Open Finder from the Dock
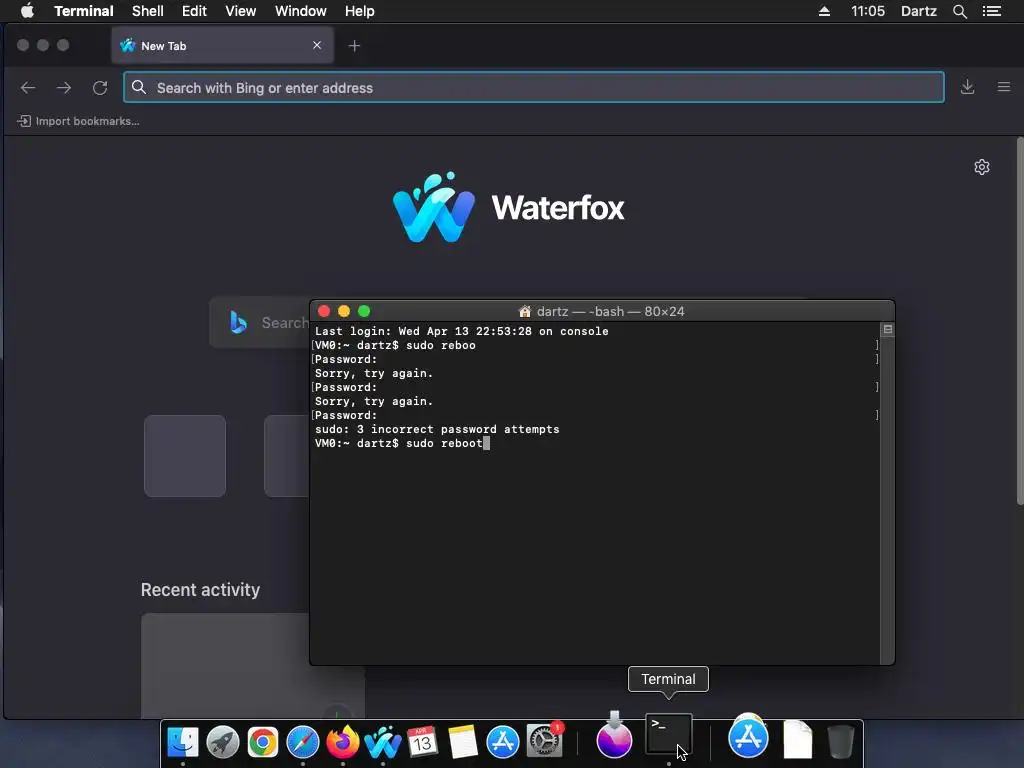1024x768 pixels. 183,742
